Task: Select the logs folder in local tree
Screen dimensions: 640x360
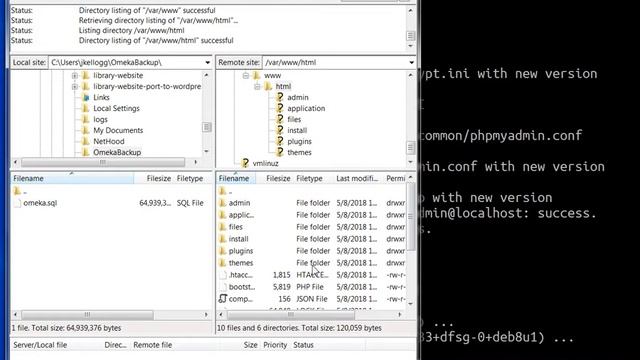Action: 100,120
